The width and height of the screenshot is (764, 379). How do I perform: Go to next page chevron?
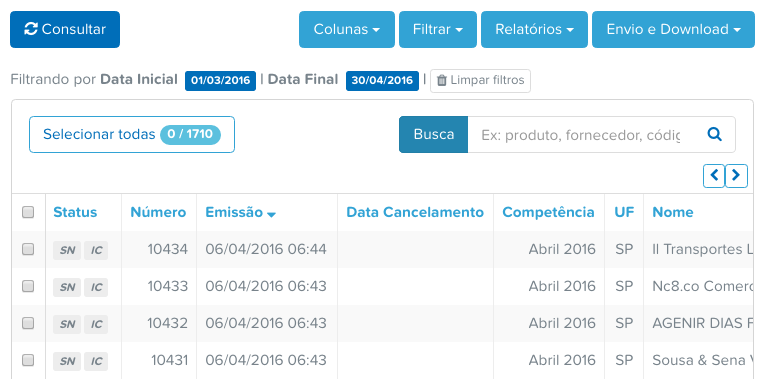(736, 175)
